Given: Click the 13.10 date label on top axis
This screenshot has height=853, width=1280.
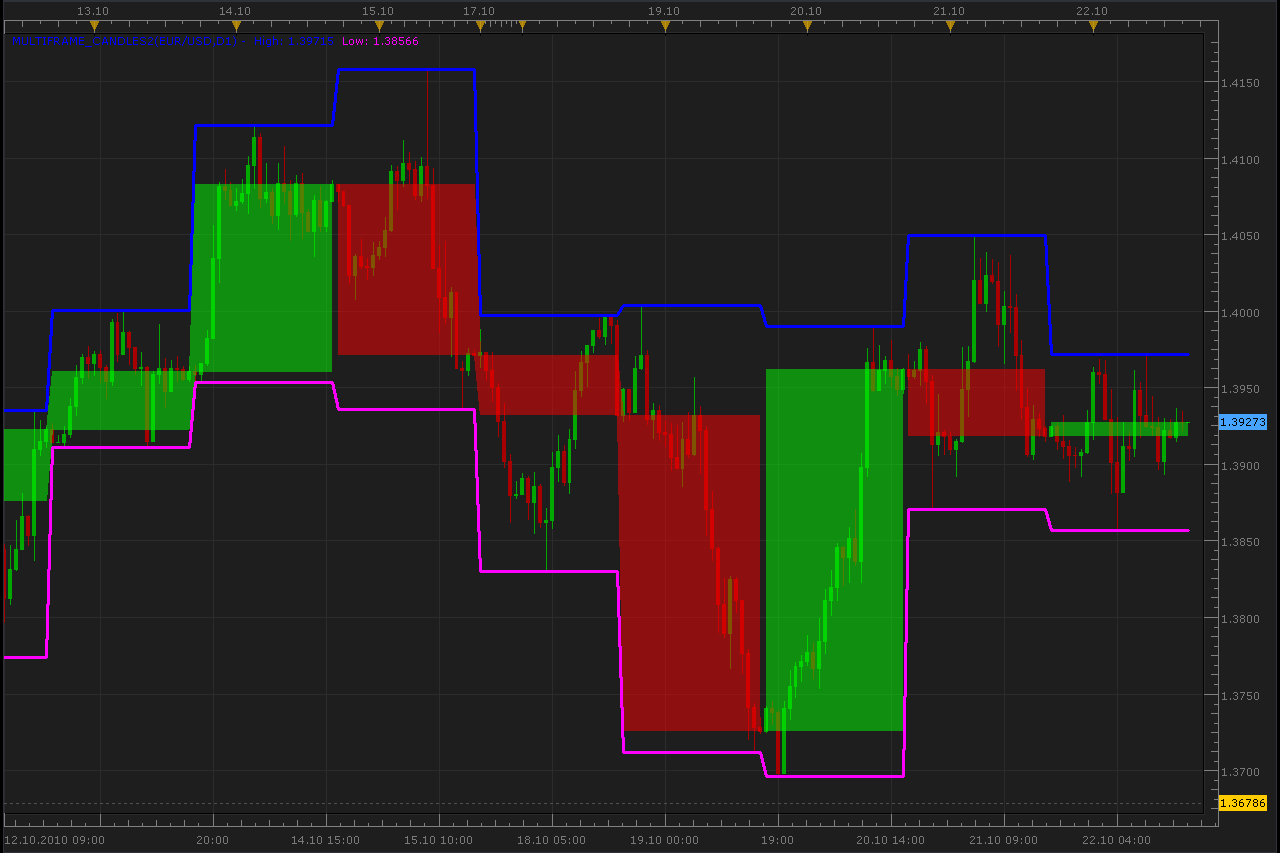Looking at the screenshot, I should [x=93, y=11].
